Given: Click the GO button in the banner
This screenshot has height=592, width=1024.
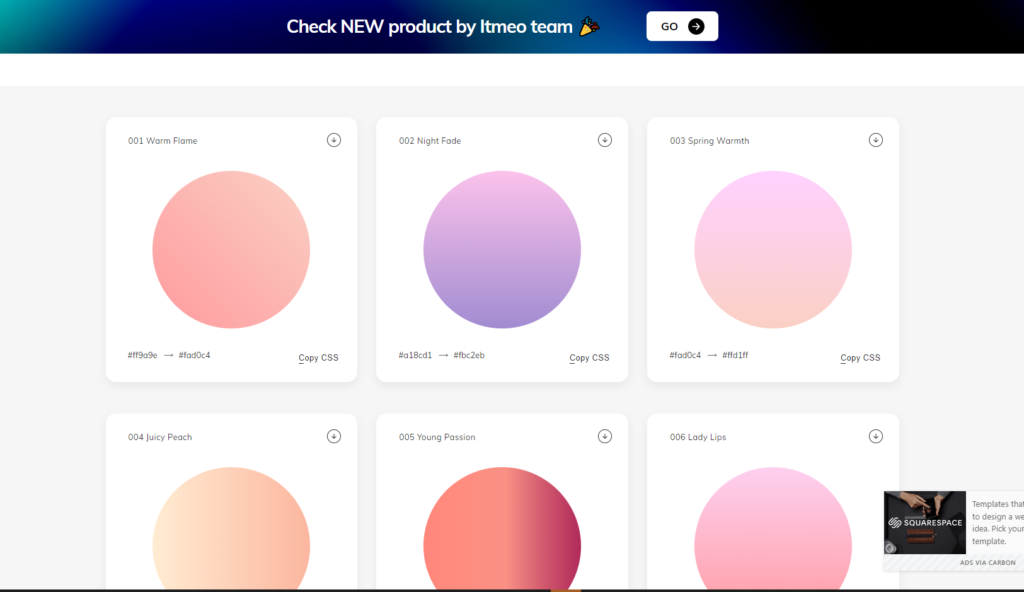Looking at the screenshot, I should tap(682, 26).
